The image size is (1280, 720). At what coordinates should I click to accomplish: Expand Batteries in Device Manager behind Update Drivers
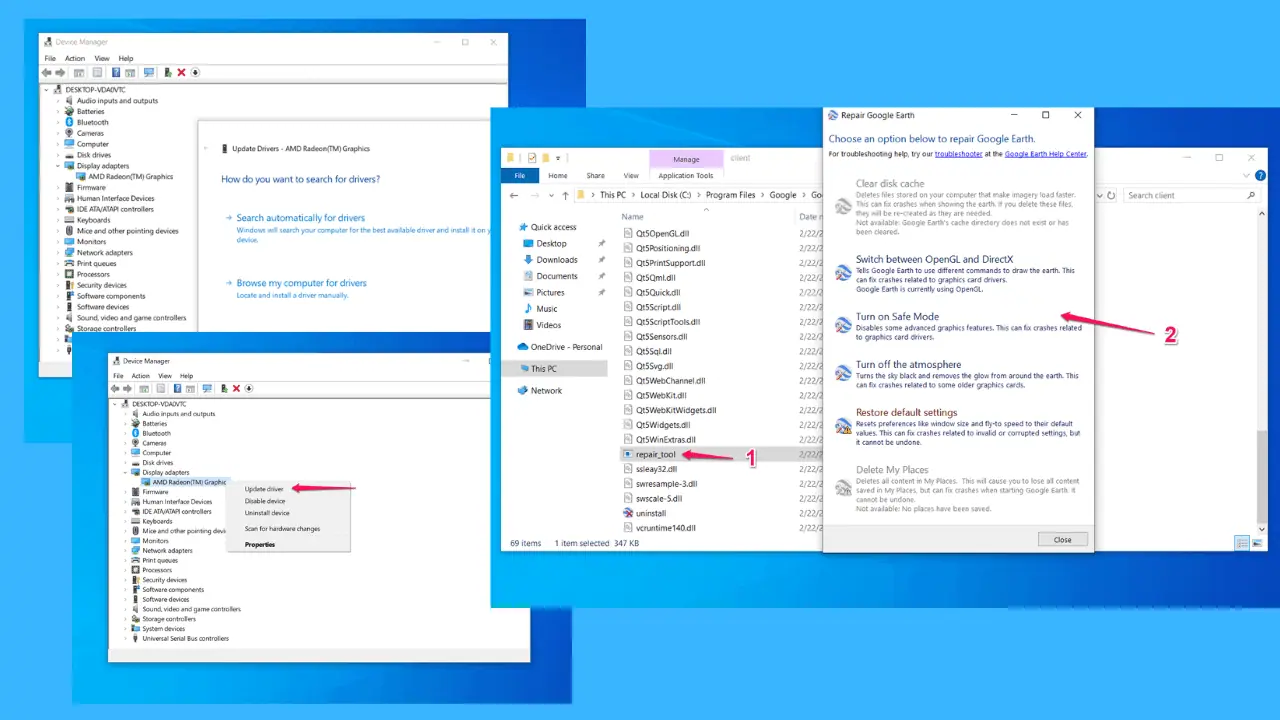coord(57,111)
